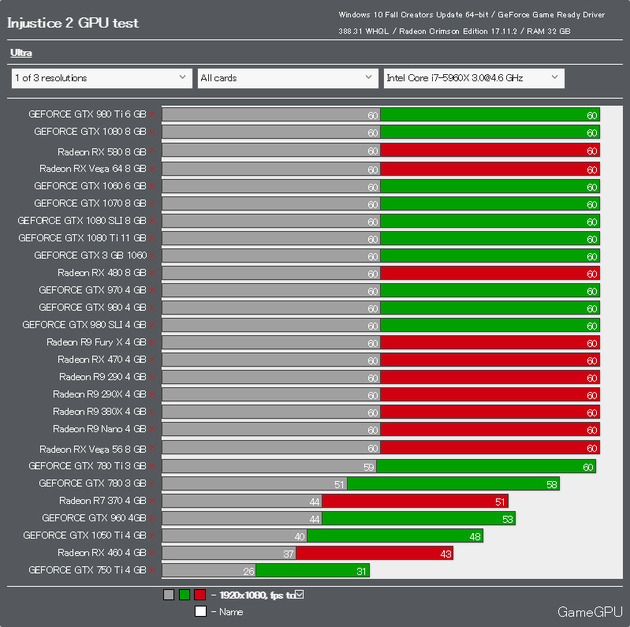Click the 'GEFORCE GTX 750 Ti 4 GB' label

point(87,570)
